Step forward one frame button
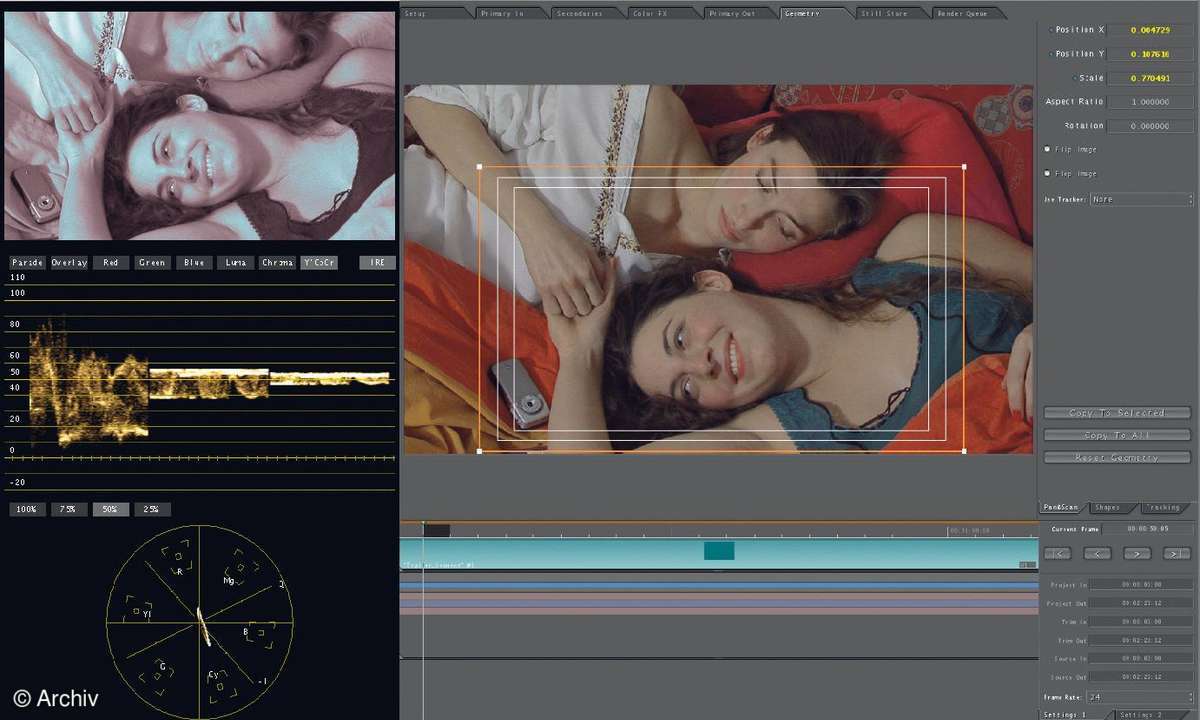The height and width of the screenshot is (720, 1200). pyautogui.click(x=1137, y=553)
